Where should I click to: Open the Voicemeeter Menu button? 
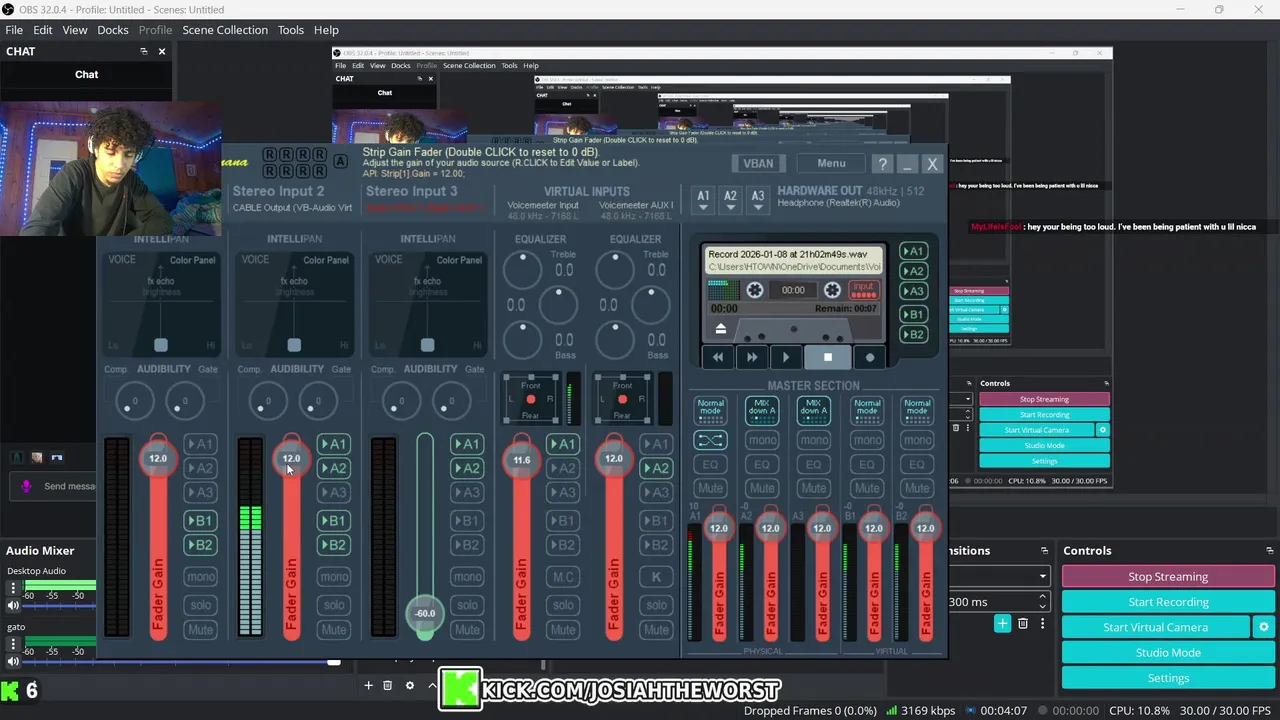tap(831, 164)
